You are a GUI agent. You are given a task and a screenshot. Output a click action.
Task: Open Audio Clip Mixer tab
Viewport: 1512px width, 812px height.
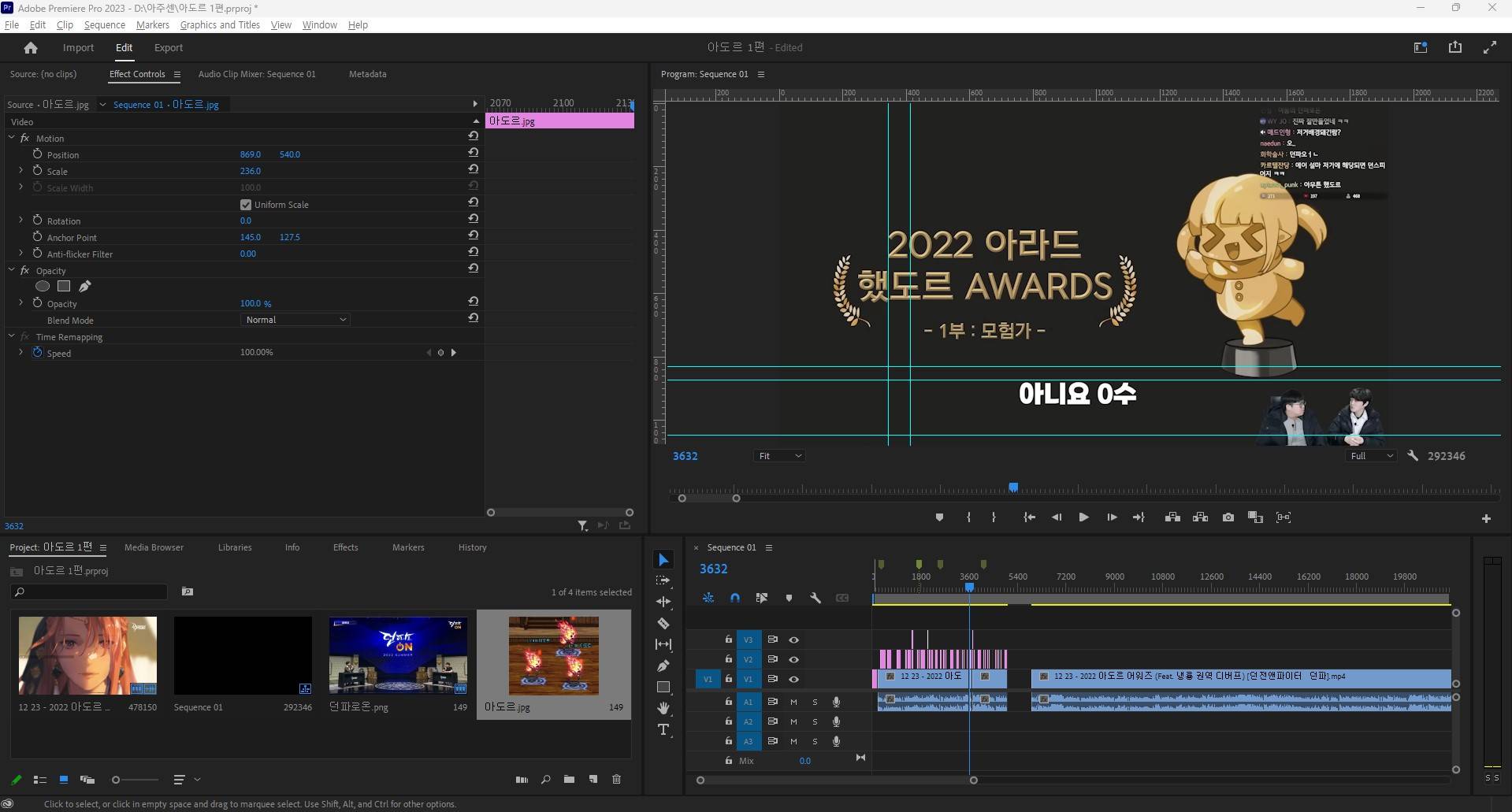(x=257, y=74)
